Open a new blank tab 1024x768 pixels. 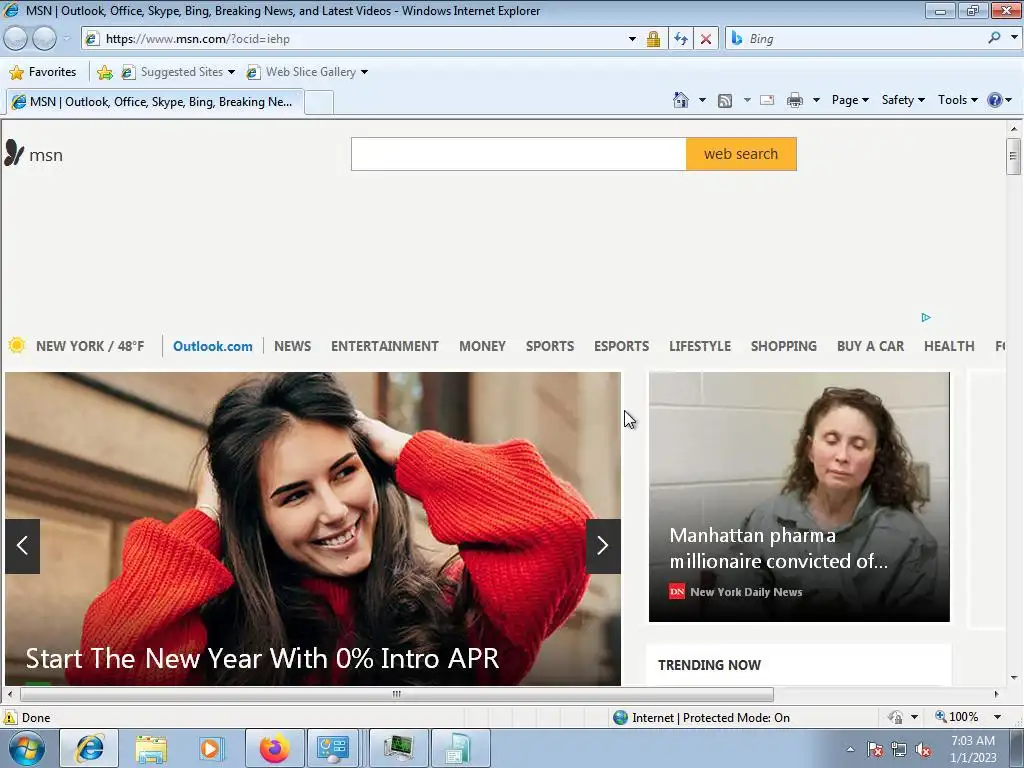pos(319,103)
